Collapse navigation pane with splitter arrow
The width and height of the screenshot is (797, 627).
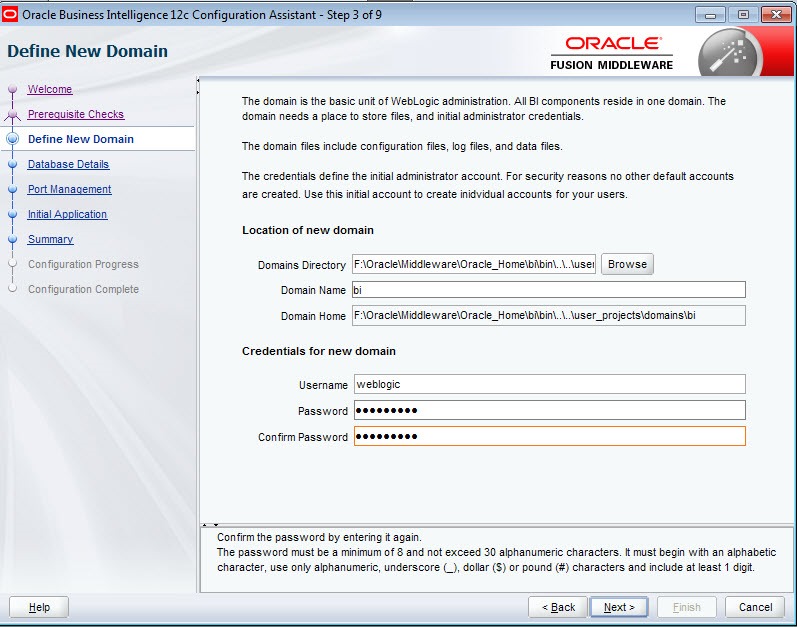198,82
